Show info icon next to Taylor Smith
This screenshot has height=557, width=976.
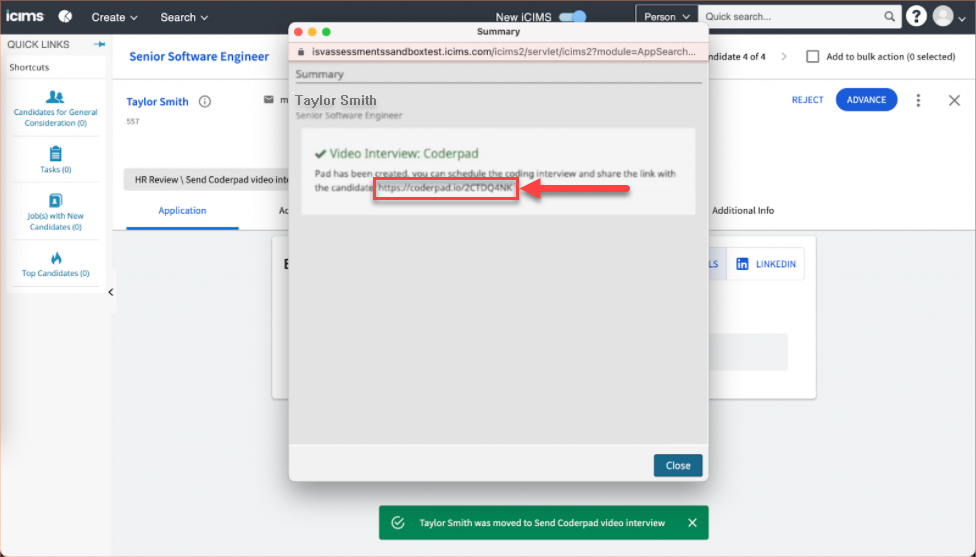[205, 101]
